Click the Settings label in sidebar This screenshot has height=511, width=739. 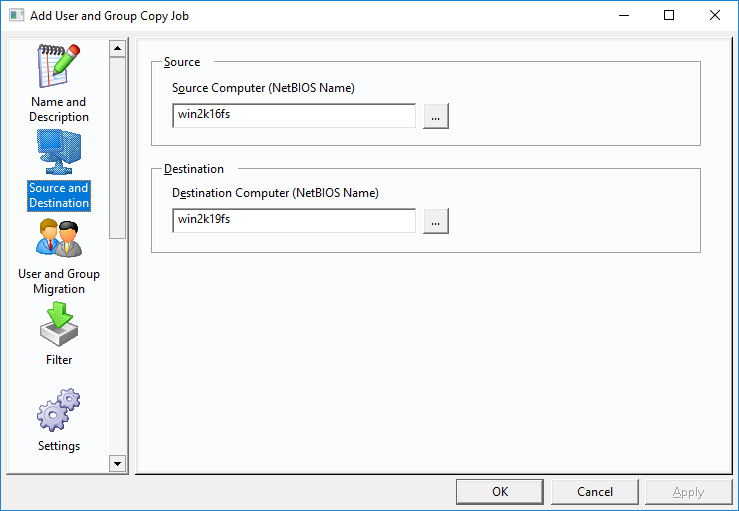click(59, 446)
